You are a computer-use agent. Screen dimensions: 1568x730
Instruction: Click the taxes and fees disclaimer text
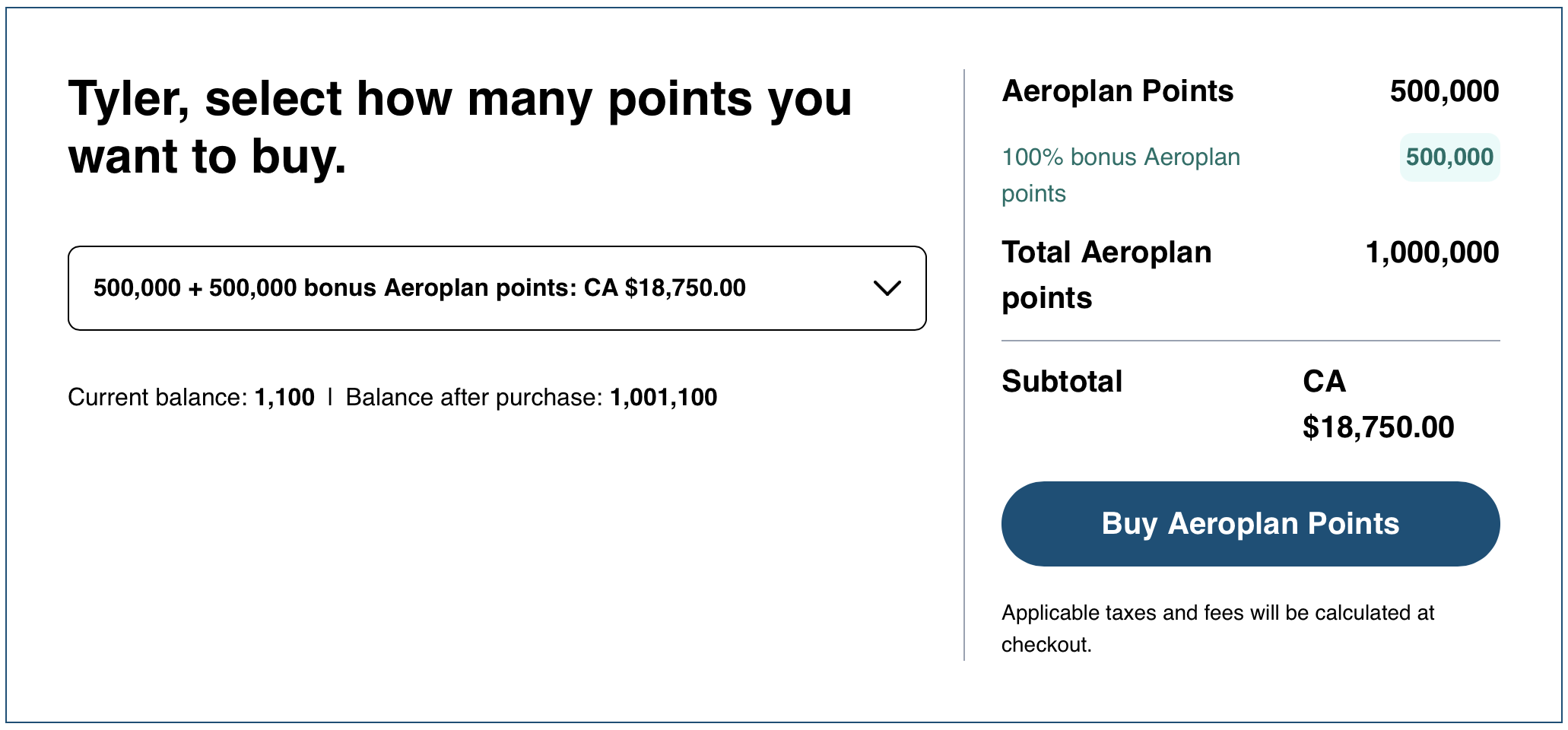point(1218,628)
